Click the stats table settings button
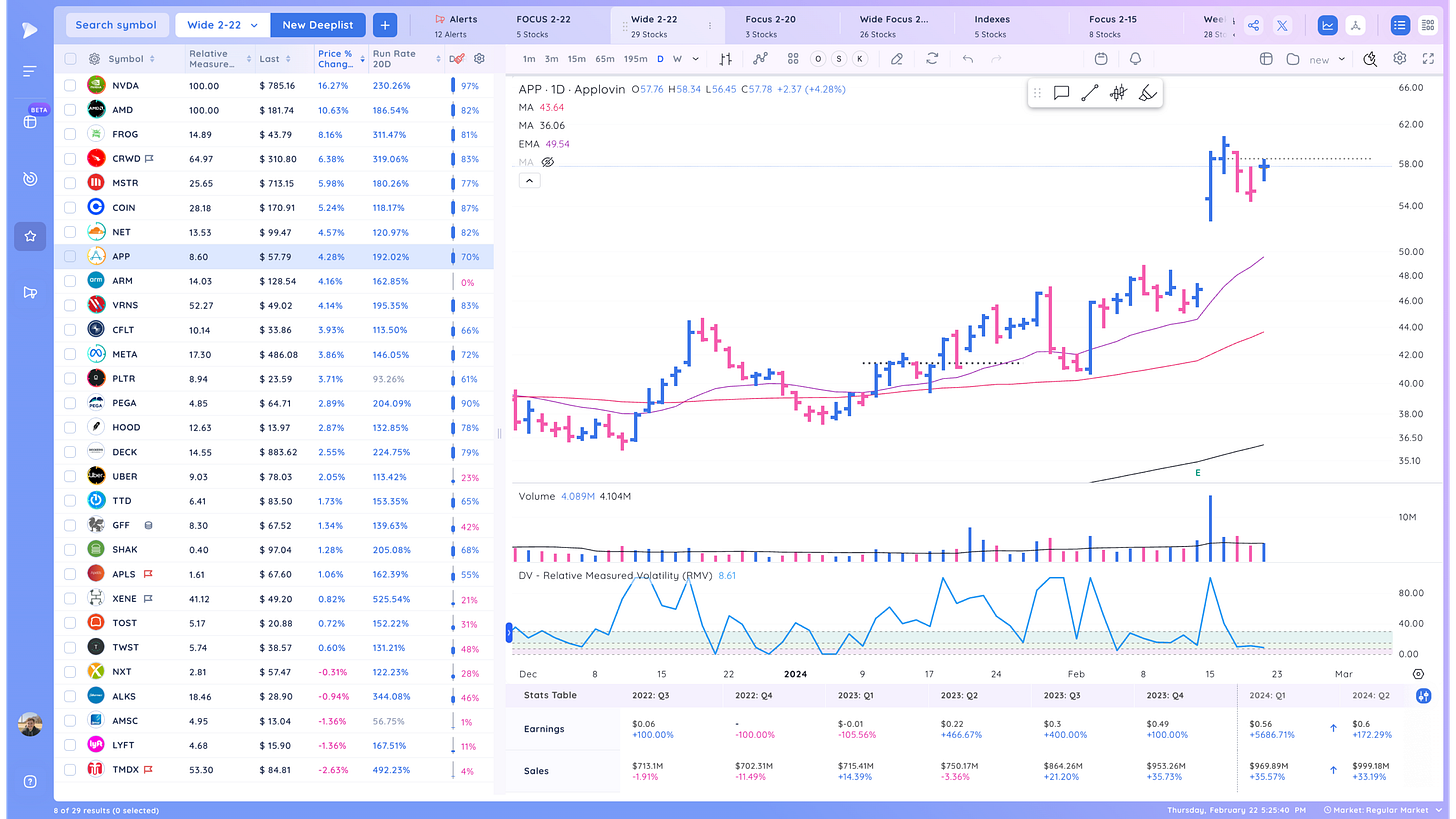 click(x=1424, y=695)
